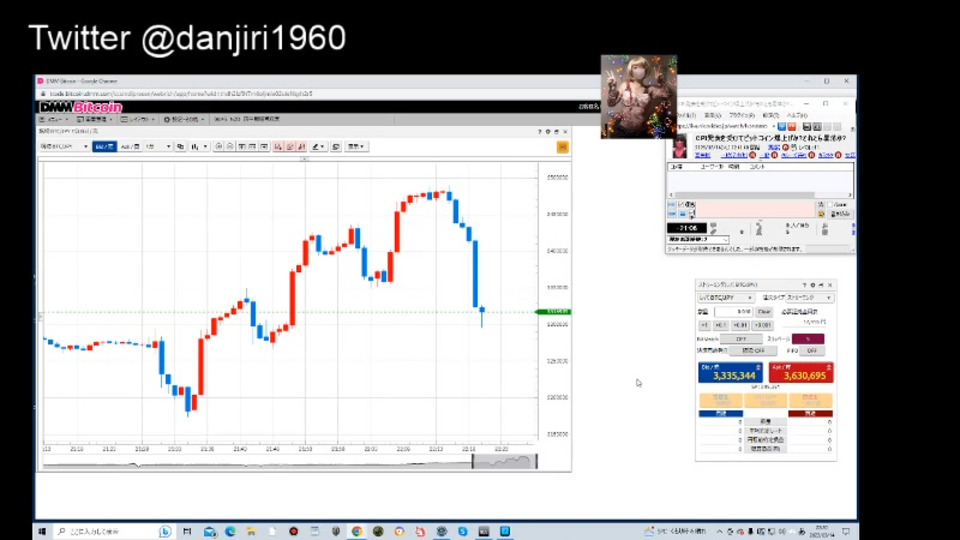Click the Bid sell price 3,335,344 button

click(730, 372)
